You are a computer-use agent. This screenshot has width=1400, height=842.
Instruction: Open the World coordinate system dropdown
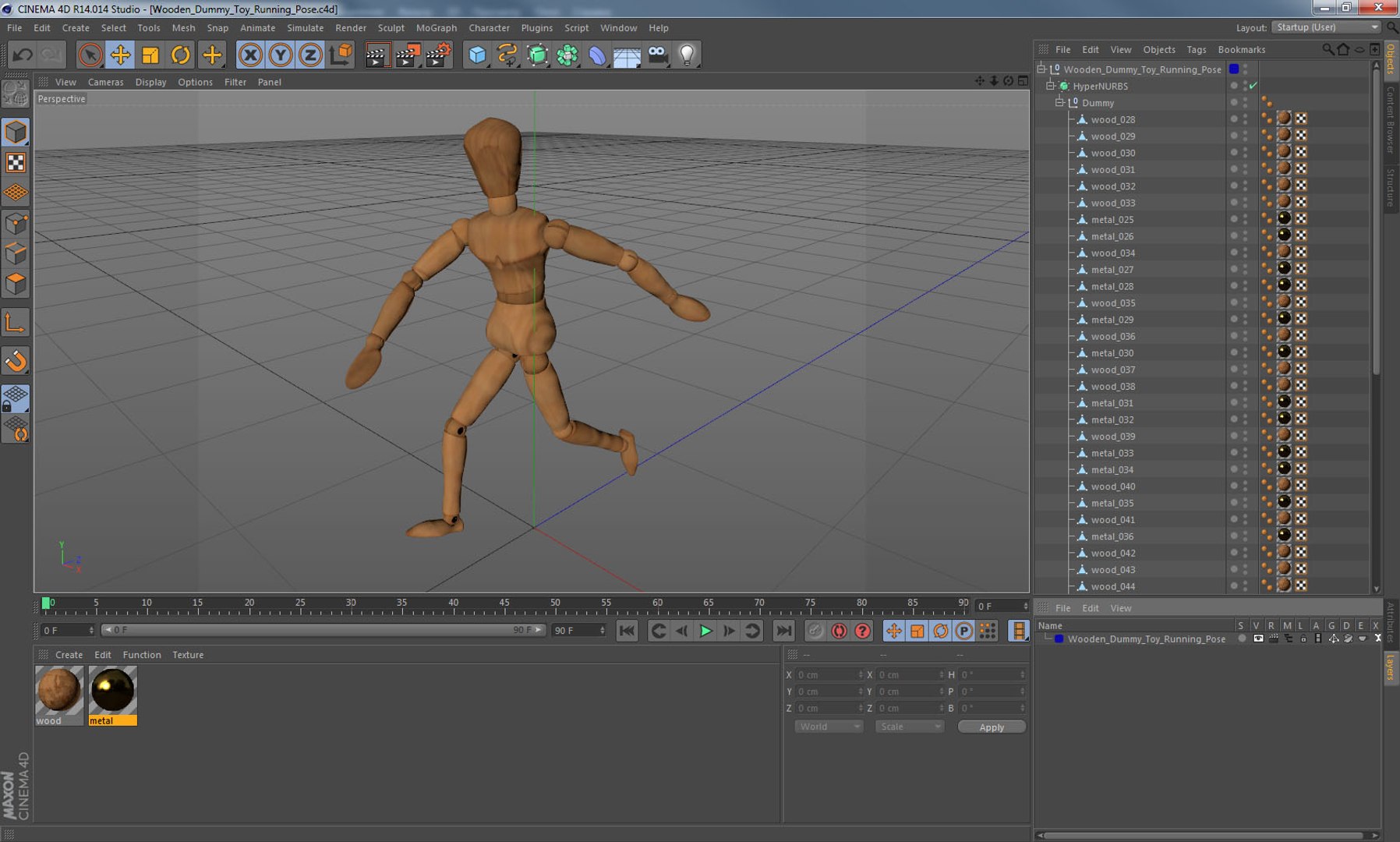829,727
